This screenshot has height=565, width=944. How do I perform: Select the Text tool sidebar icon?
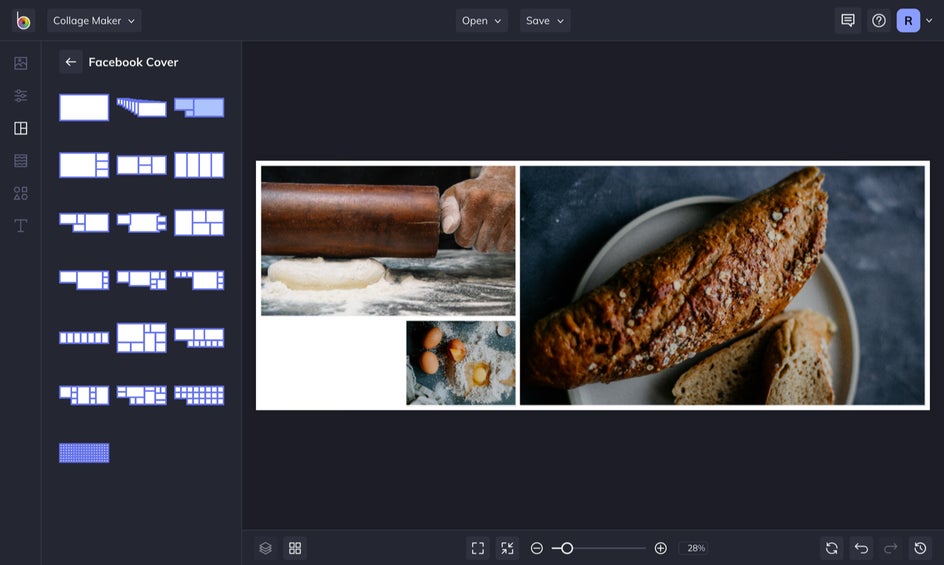pos(20,226)
